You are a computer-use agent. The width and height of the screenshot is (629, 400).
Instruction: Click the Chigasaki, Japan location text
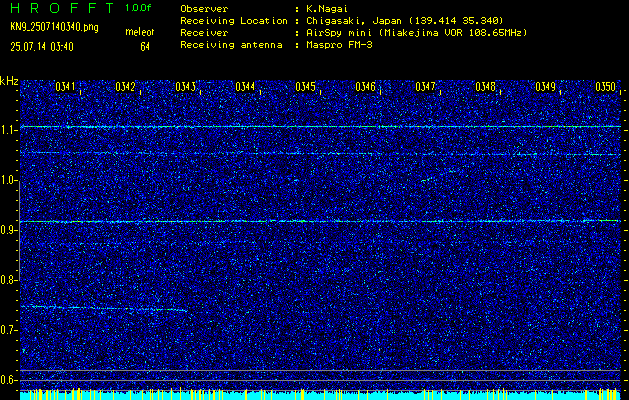pyautogui.click(x=404, y=21)
